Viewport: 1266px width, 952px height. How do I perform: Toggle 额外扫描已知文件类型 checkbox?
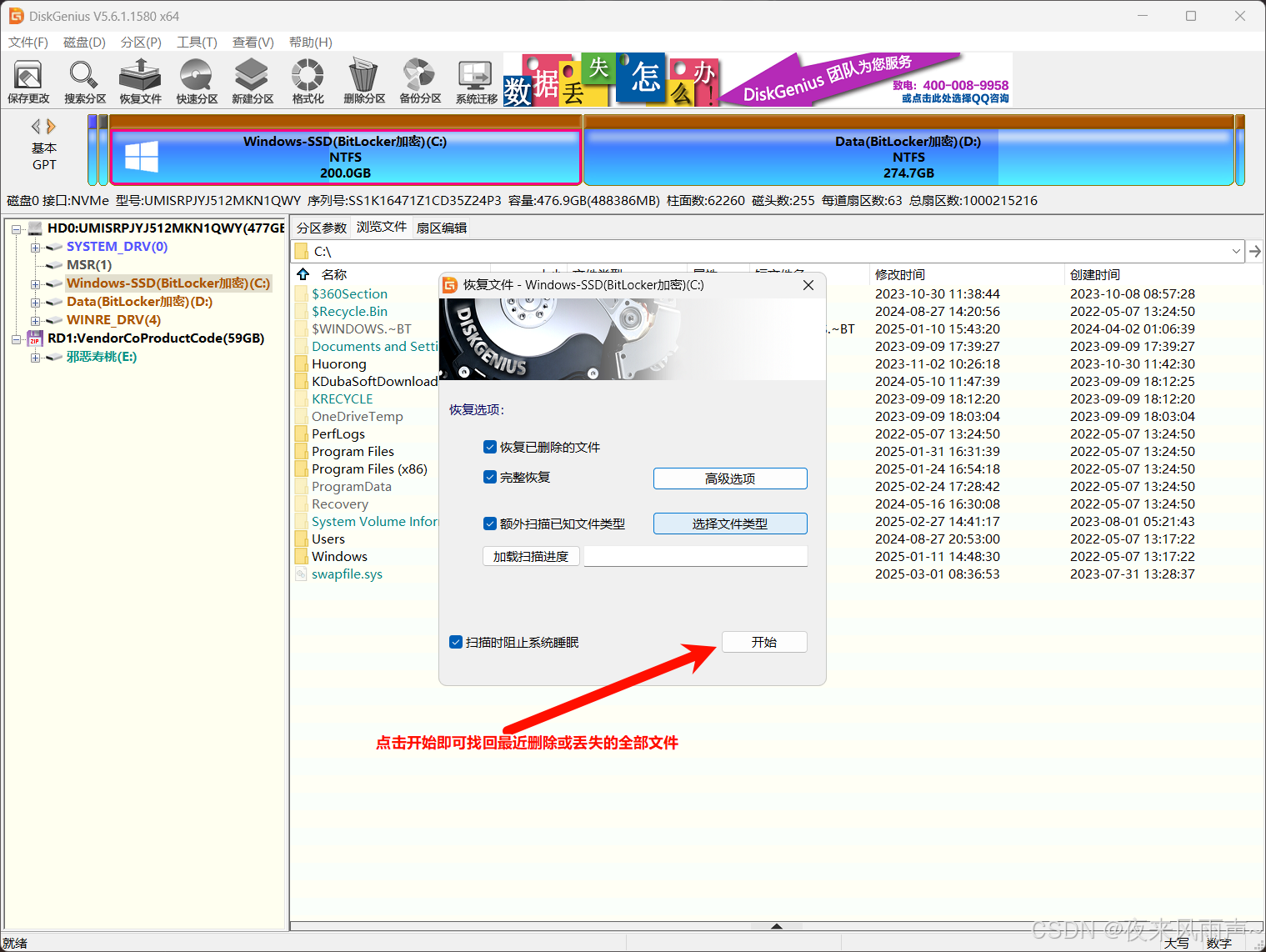490,524
